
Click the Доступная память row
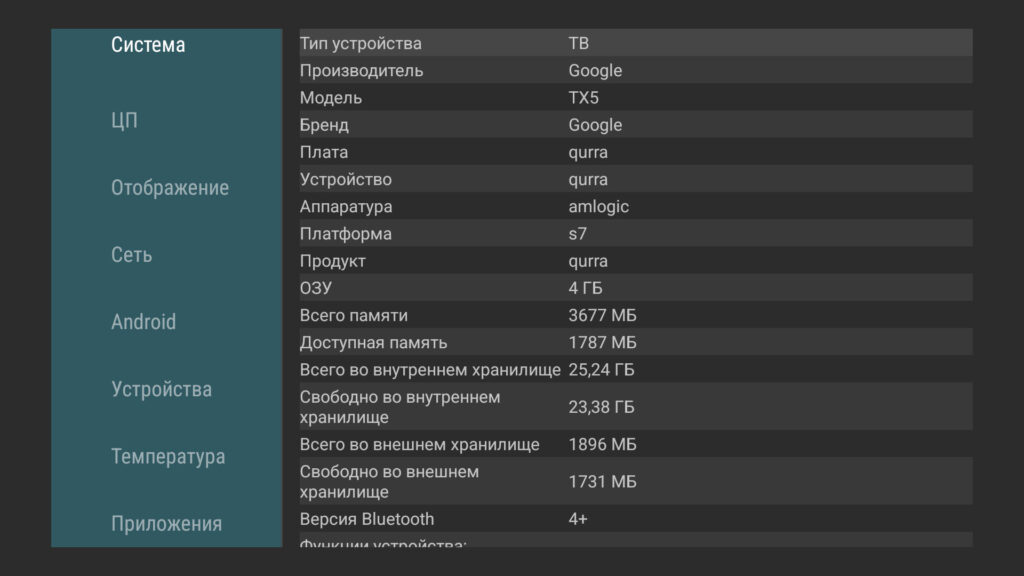tap(635, 342)
